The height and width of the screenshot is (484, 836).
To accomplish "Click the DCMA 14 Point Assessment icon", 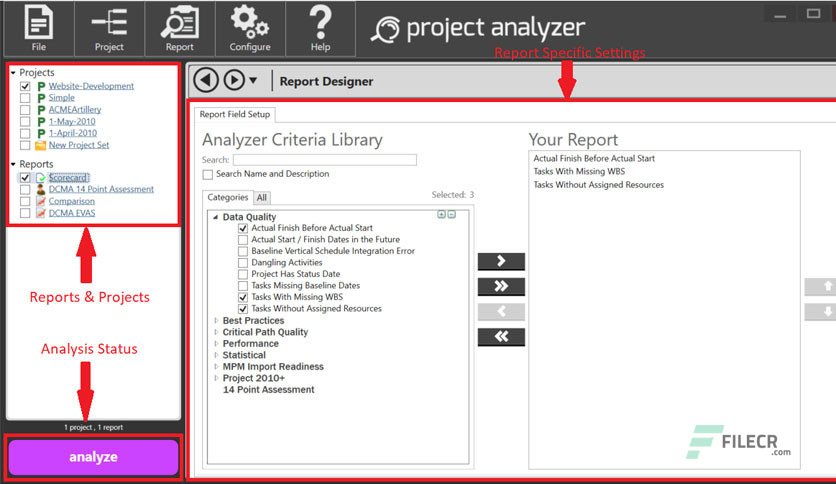I will tap(41, 189).
